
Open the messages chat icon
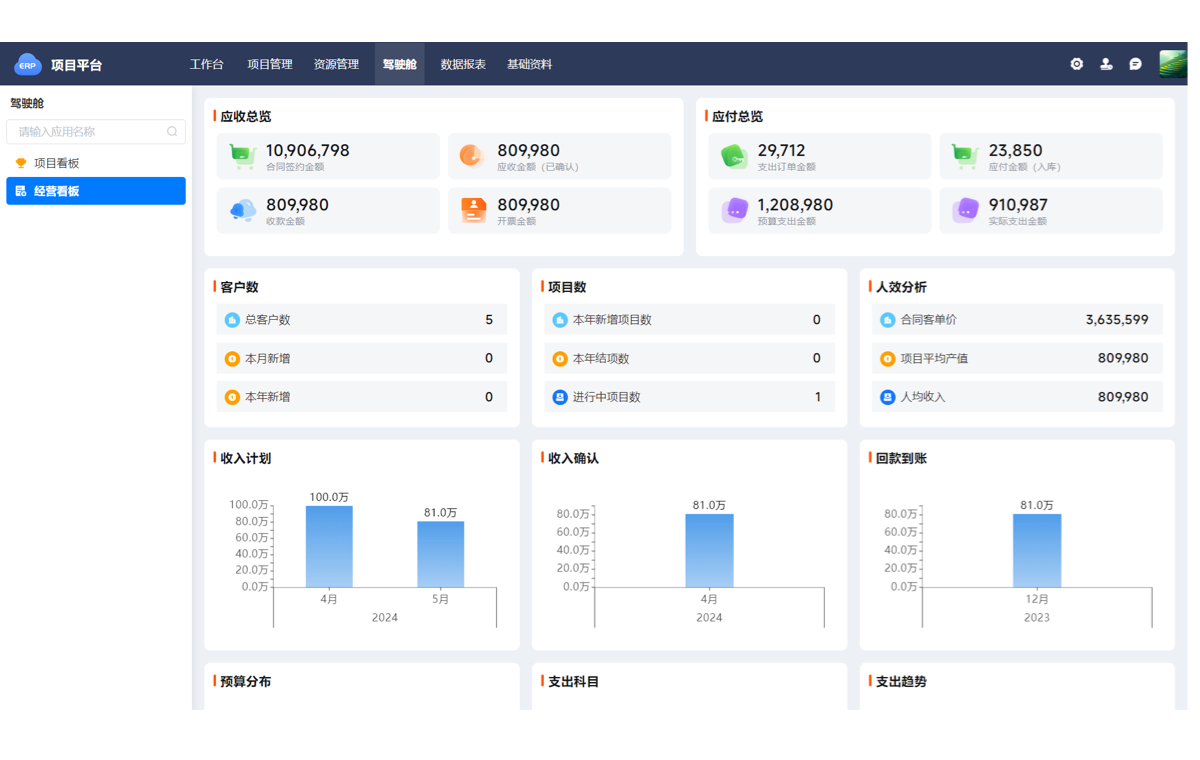click(x=1135, y=64)
